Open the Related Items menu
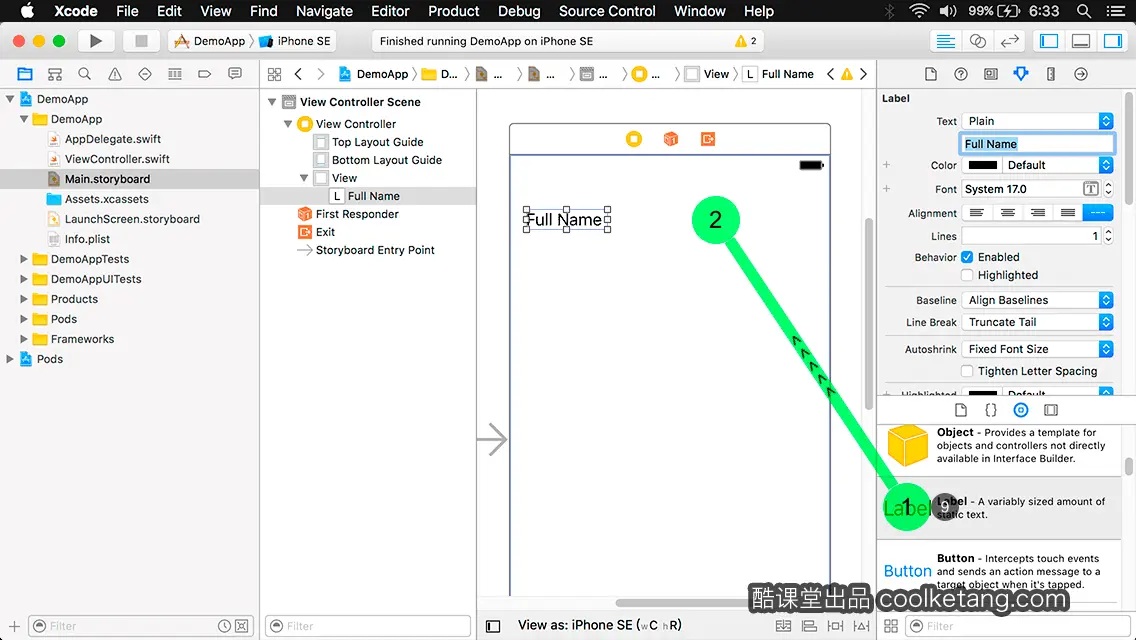 275,74
